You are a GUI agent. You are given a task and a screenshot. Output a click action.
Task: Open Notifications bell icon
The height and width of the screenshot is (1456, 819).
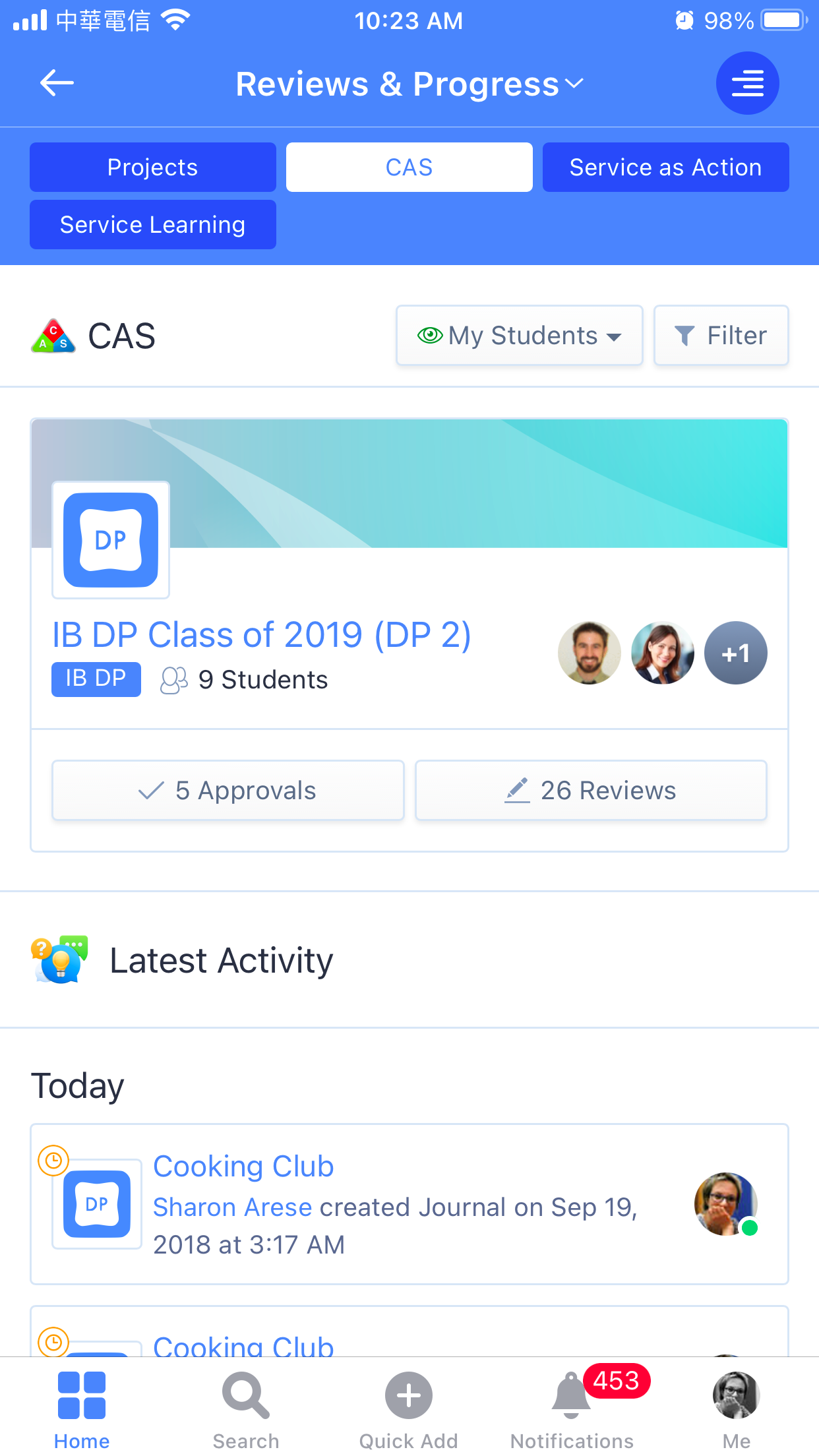571,1395
